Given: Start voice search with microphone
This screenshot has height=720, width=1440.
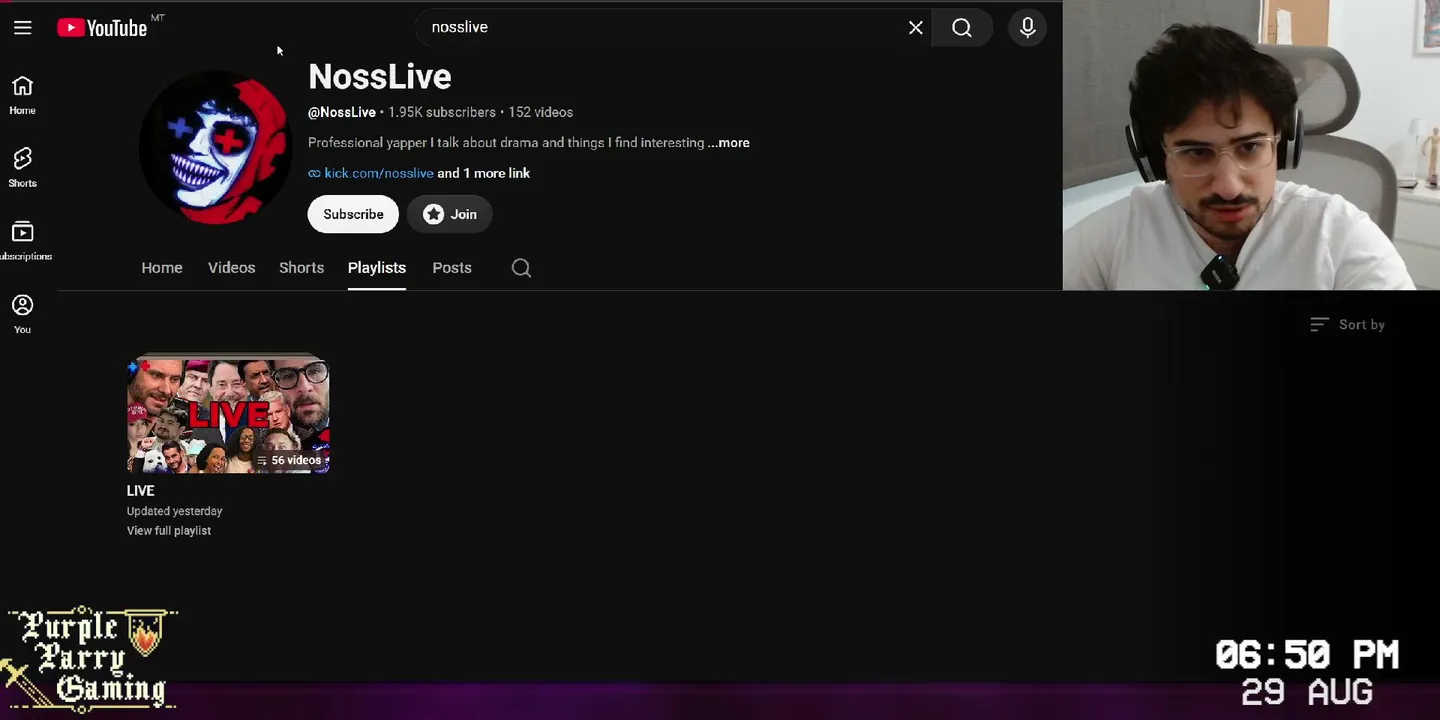Looking at the screenshot, I should click(1027, 28).
